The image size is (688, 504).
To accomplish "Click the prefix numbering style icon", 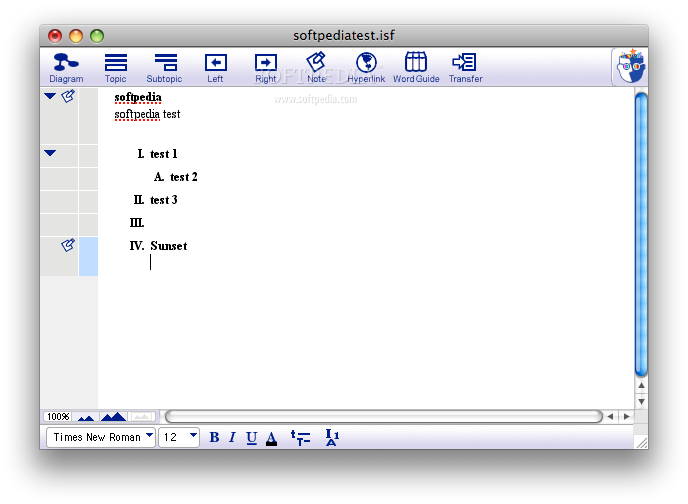I will [332, 437].
